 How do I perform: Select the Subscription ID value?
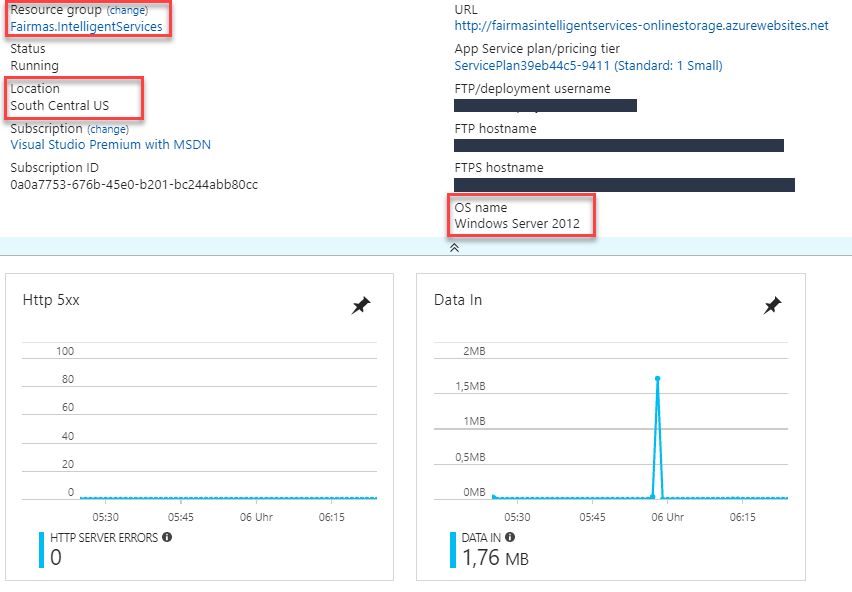(x=134, y=185)
